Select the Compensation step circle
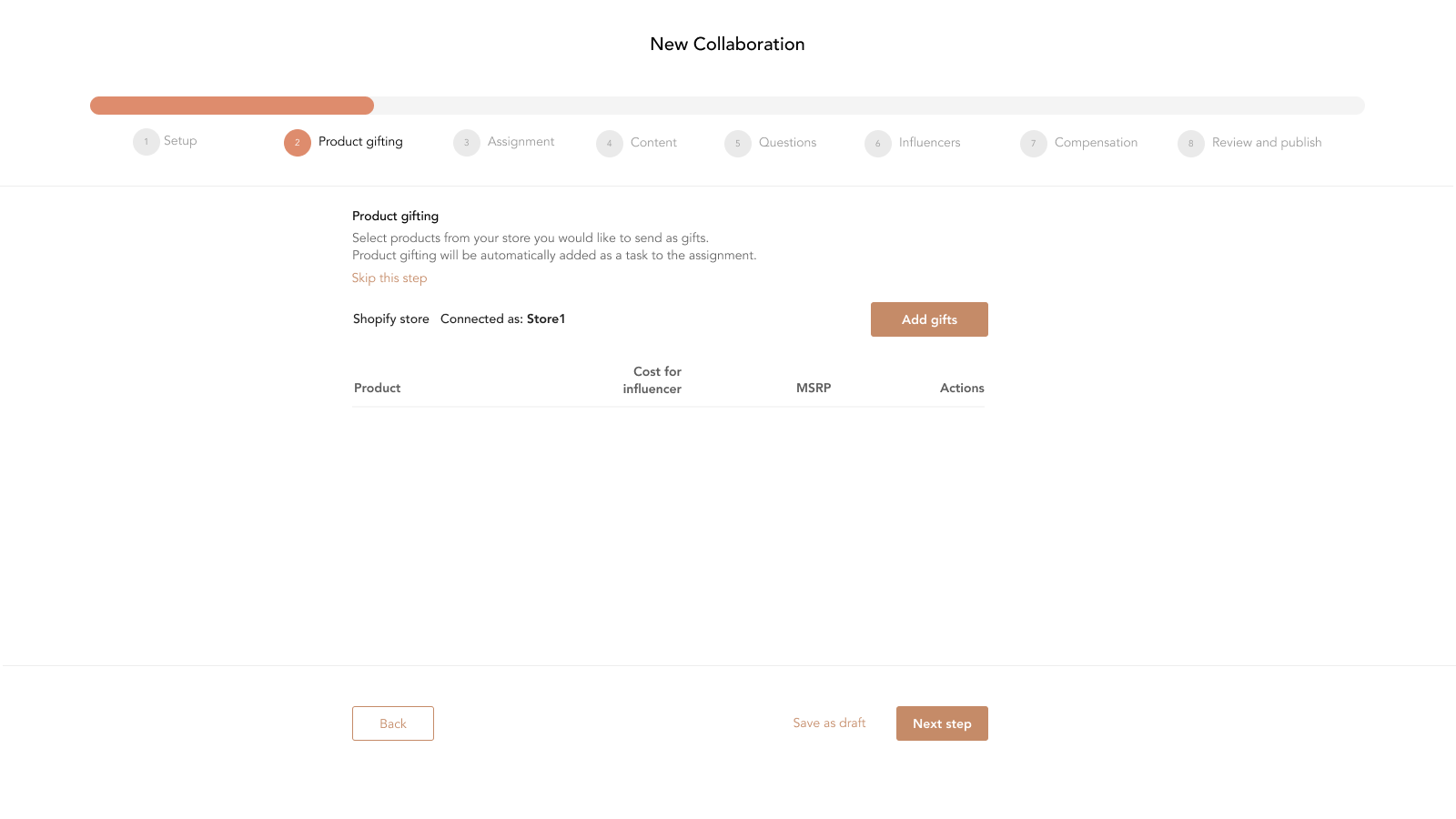 1033,144
